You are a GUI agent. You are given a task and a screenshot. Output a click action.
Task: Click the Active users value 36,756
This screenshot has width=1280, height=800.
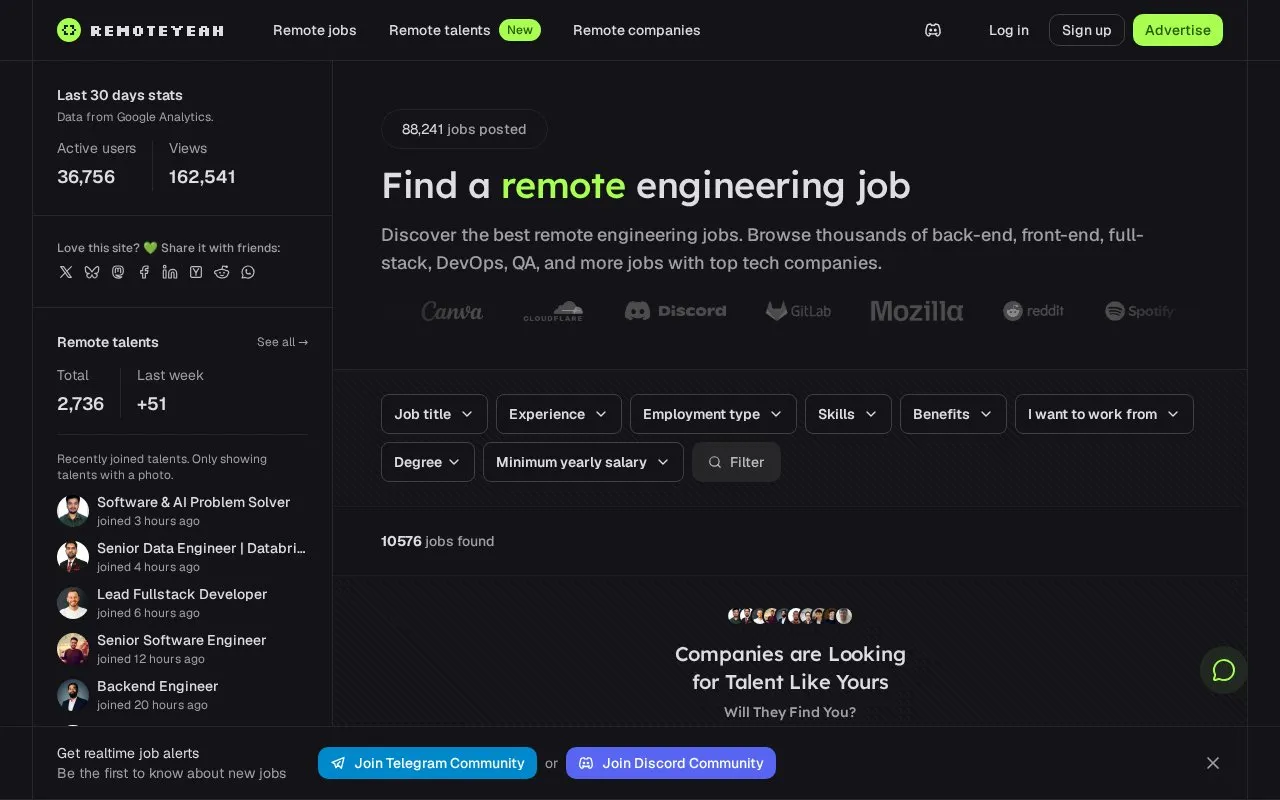point(86,177)
